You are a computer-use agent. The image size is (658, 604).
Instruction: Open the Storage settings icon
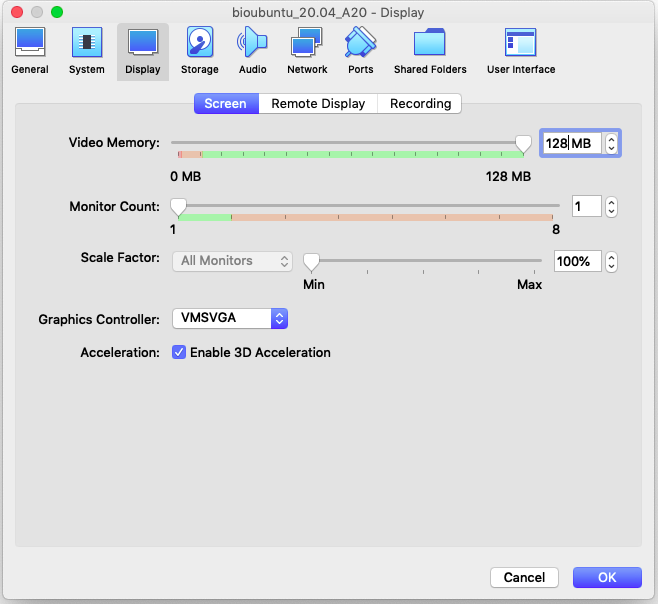click(200, 51)
